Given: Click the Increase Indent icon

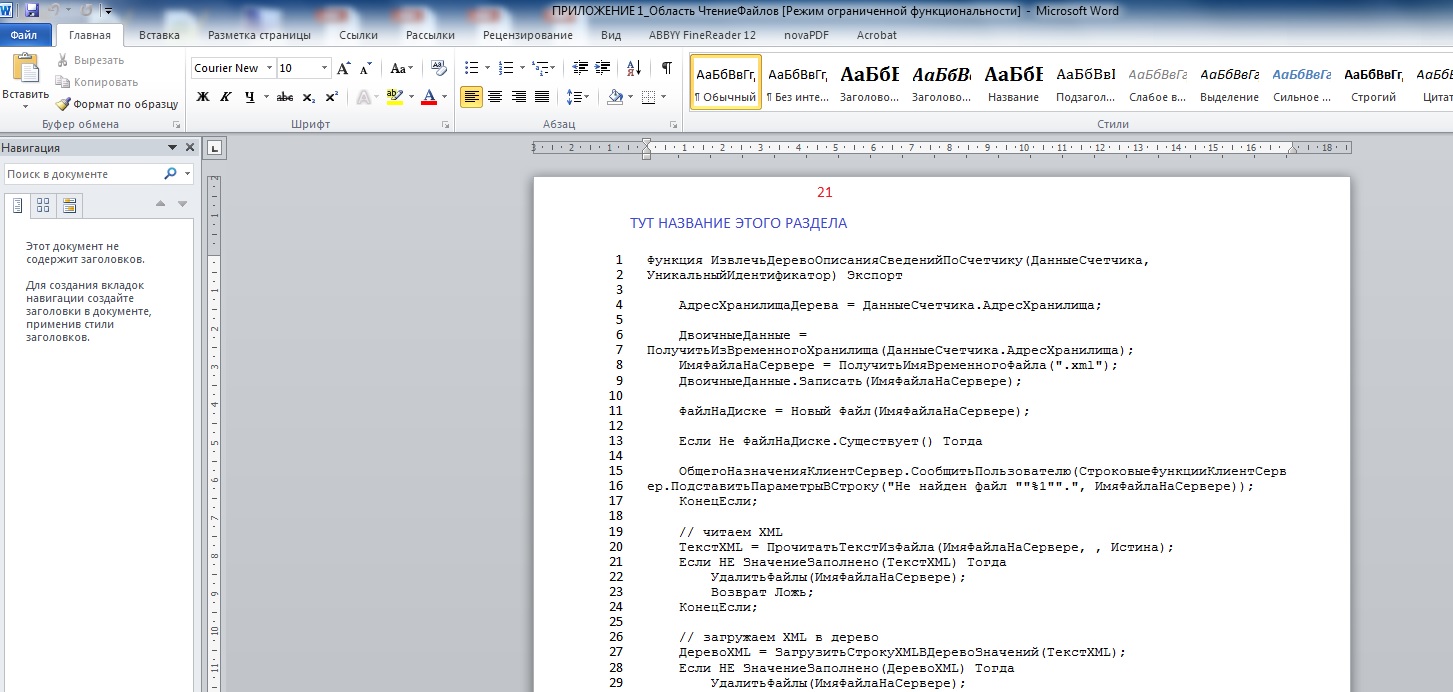Looking at the screenshot, I should tap(602, 68).
